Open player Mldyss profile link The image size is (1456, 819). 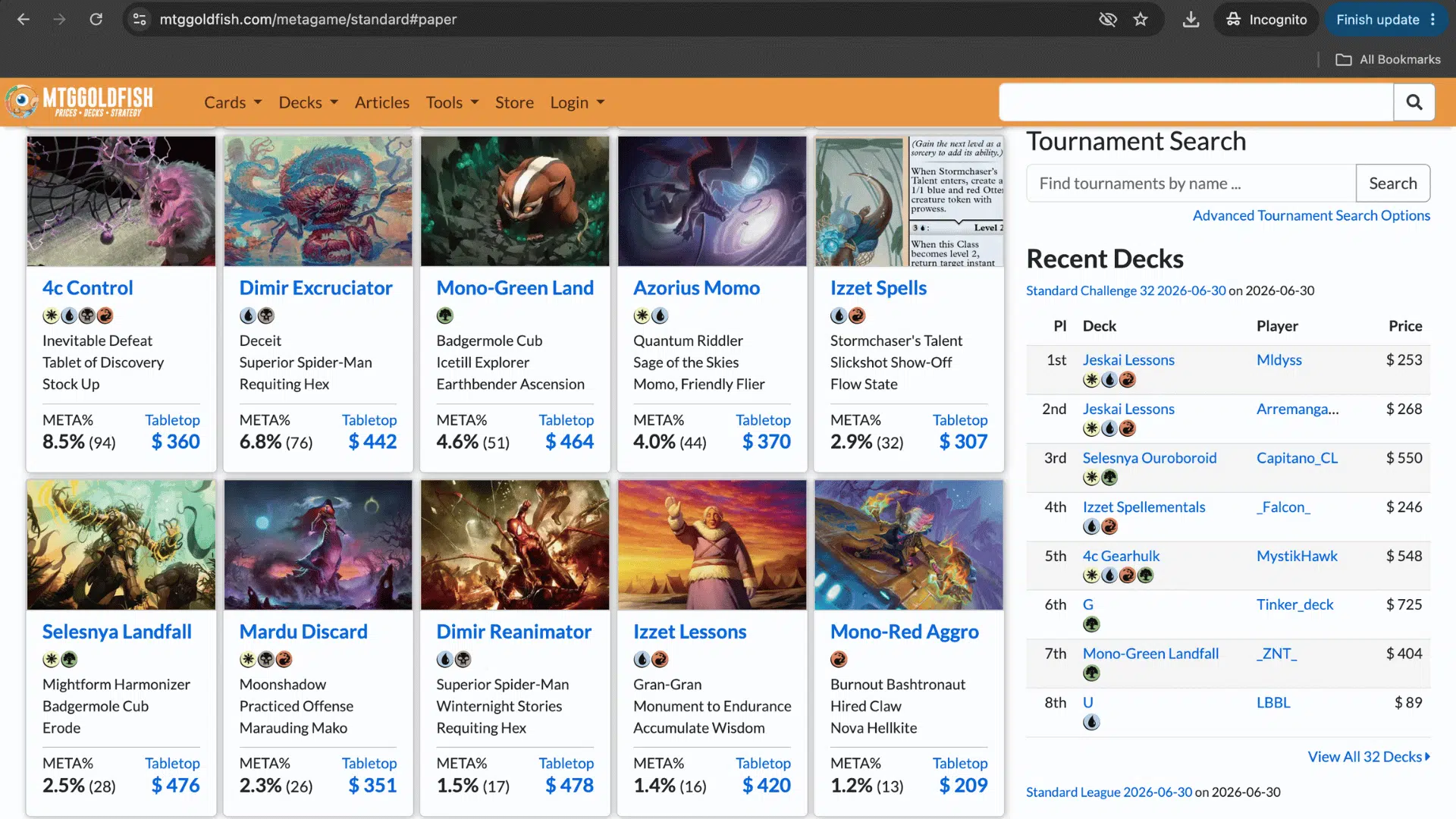click(1279, 359)
